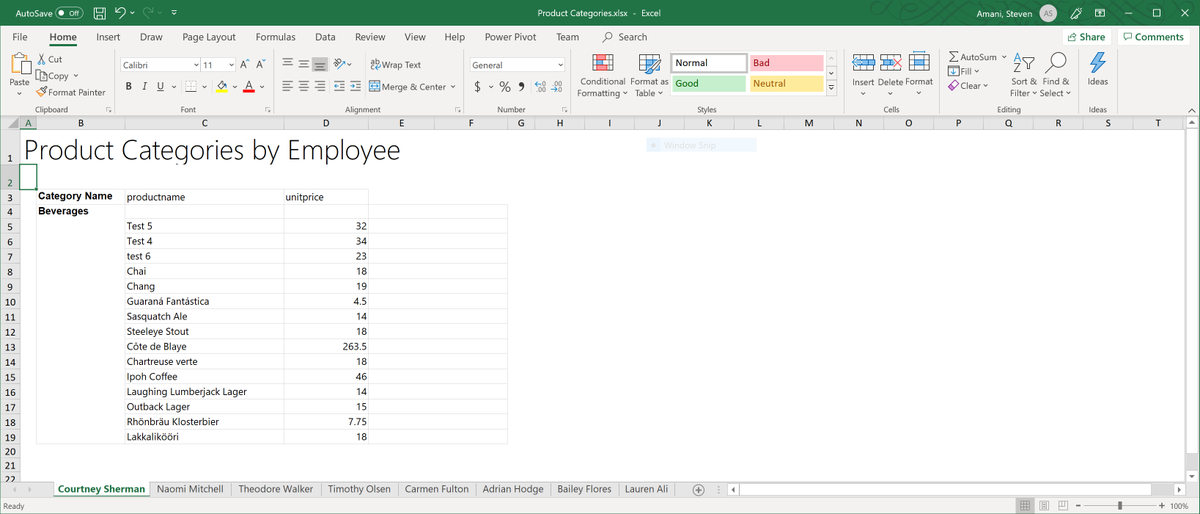Click Insert cells icon
Screen dimensions: 1200x514
[x=863, y=64]
